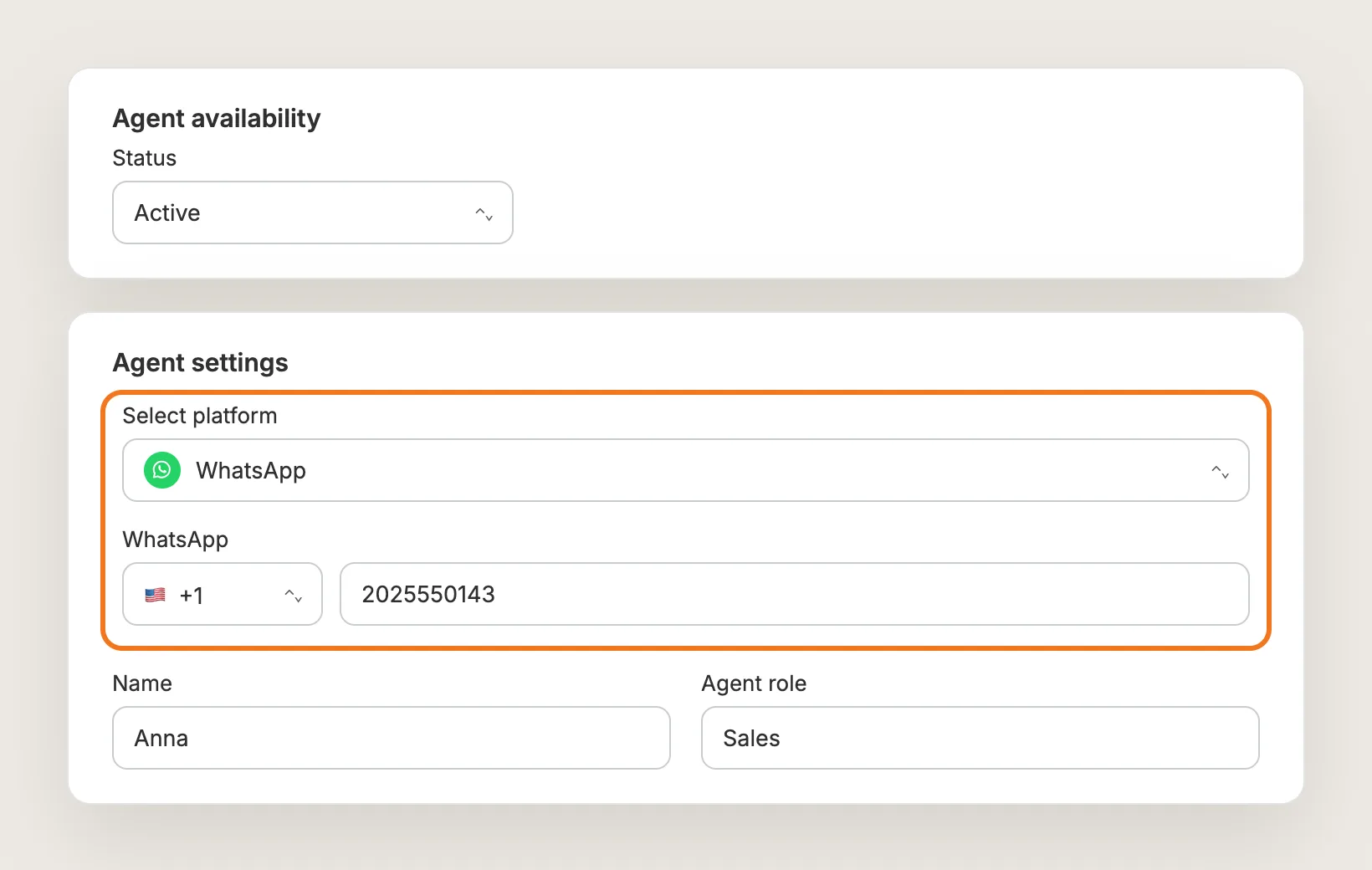
Task: Click the WhatsApp phone number field
Action: (x=795, y=594)
